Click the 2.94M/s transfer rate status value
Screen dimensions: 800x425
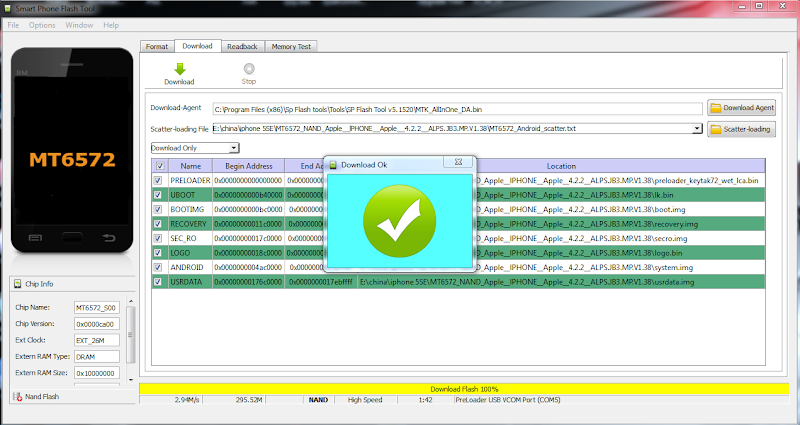(187, 400)
